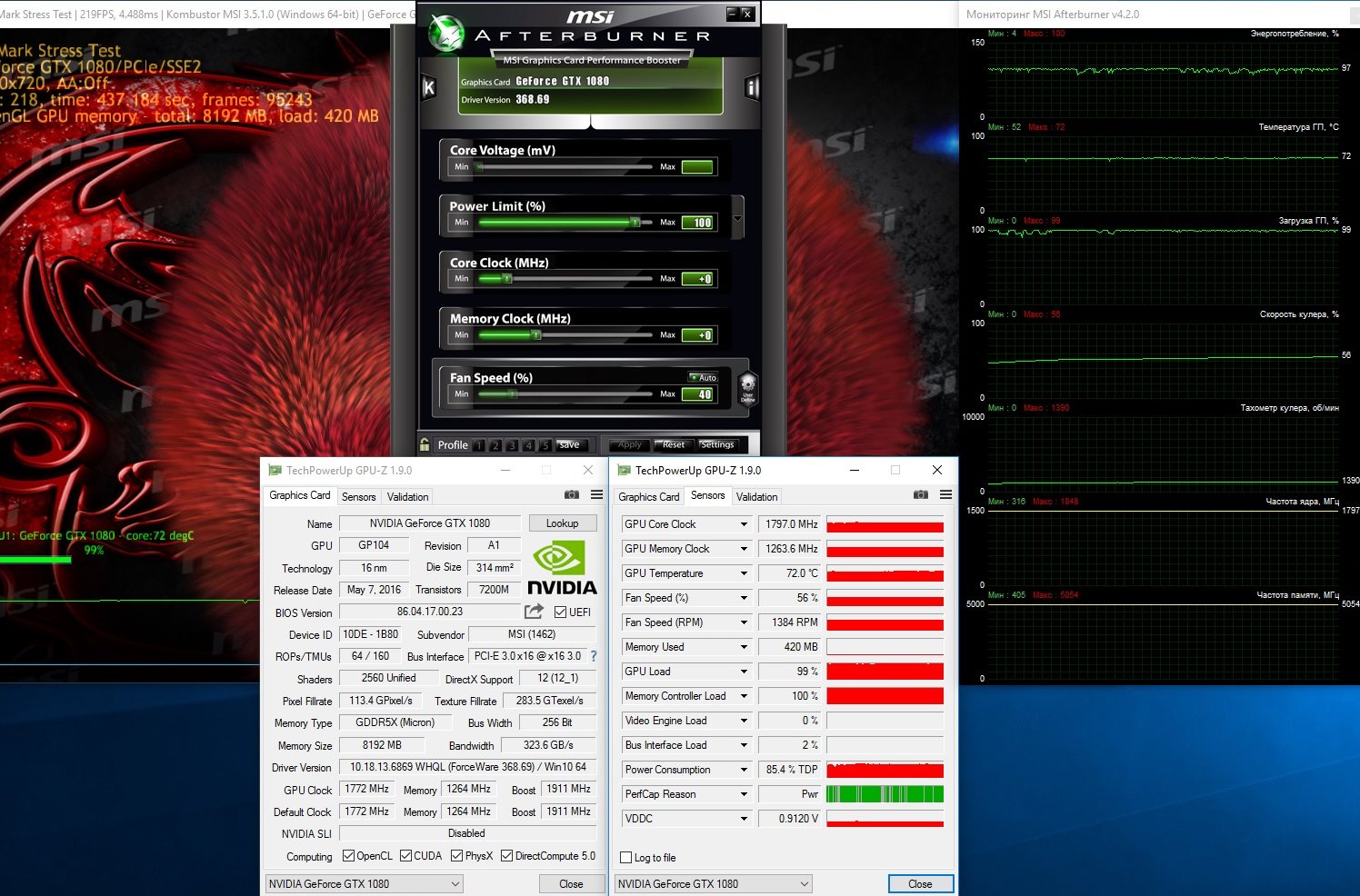Open the VDDC sensor dropdown
Image resolution: width=1360 pixels, height=896 pixels.
pos(744,819)
